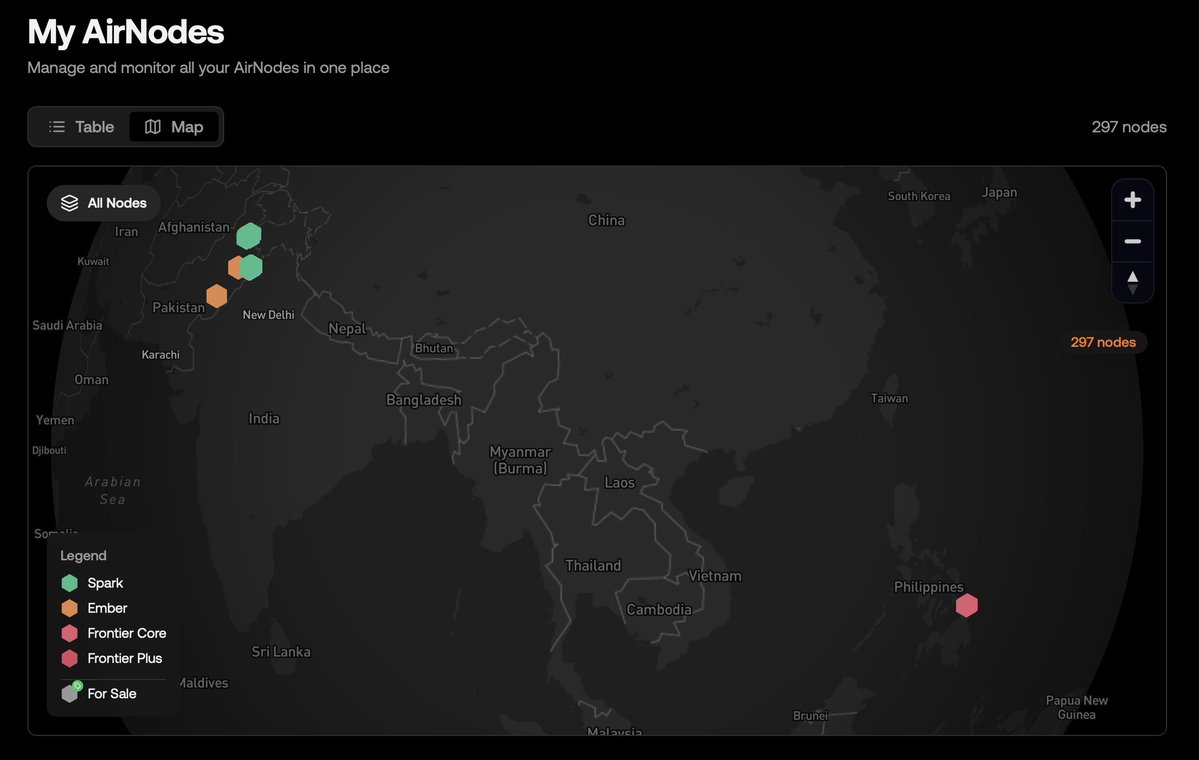Click the China country label
The width and height of the screenshot is (1199, 760).
tap(606, 220)
